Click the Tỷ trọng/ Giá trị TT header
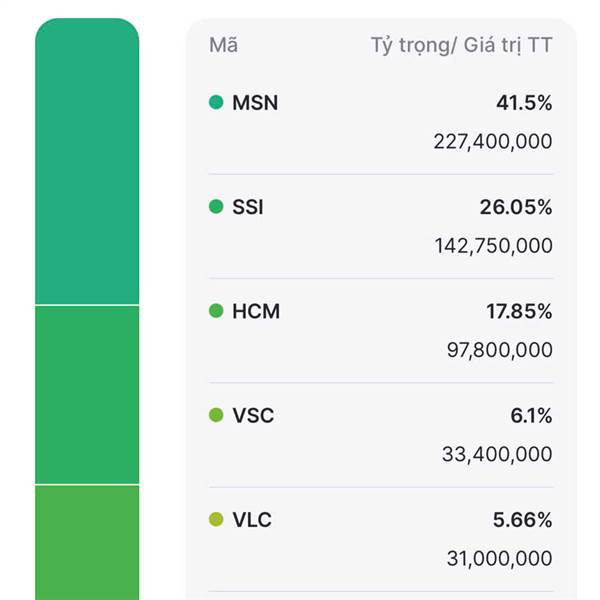Image resolution: width=600 pixels, height=600 pixels. 461,46
